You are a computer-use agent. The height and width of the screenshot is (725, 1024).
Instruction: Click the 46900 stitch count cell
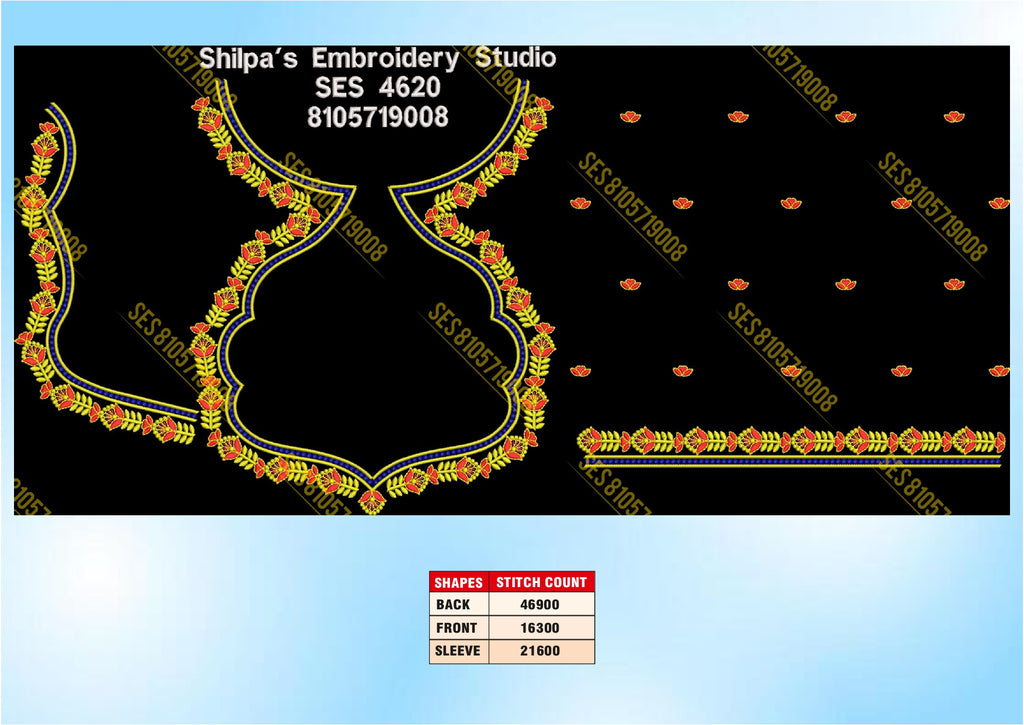[x=541, y=604]
